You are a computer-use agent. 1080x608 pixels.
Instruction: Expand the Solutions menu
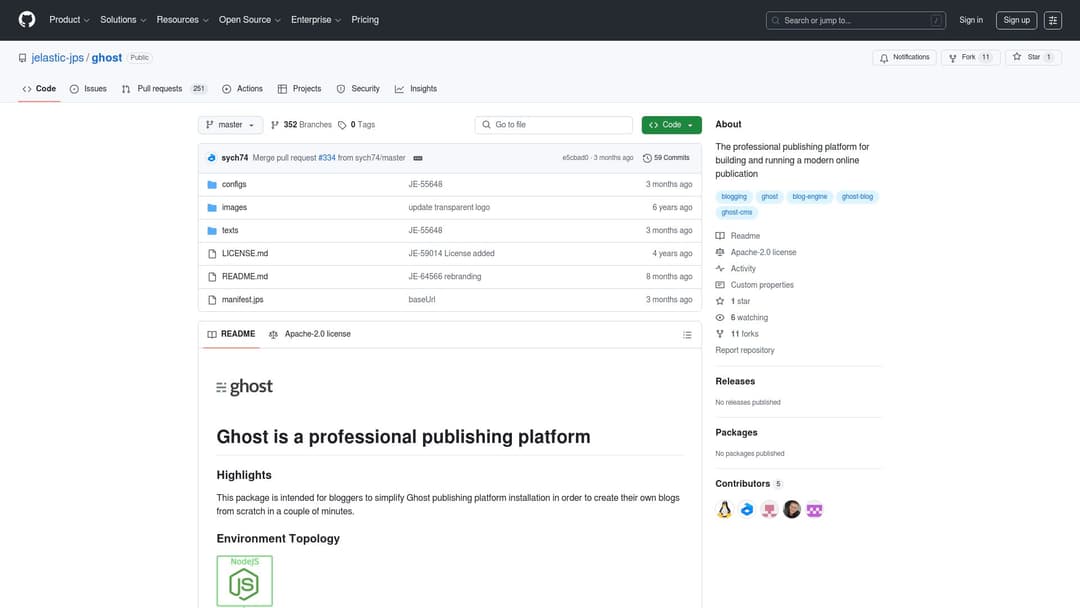click(123, 20)
